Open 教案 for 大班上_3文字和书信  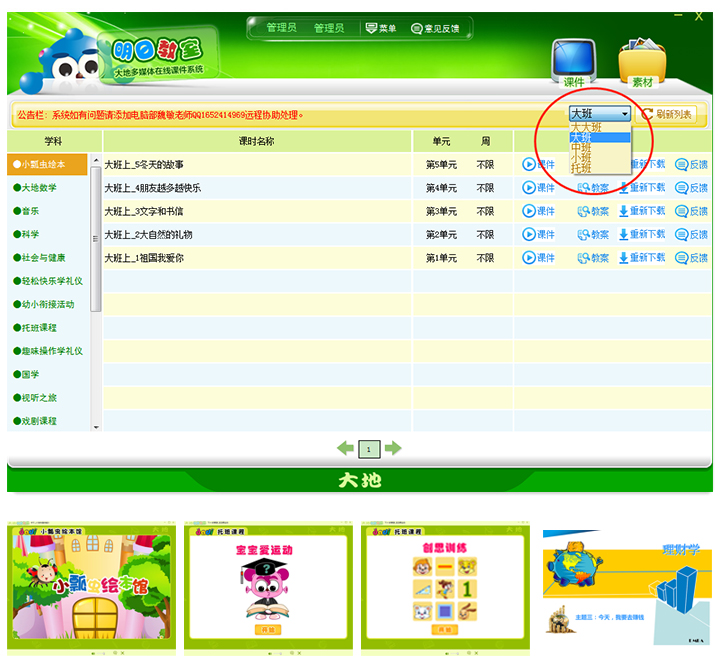click(x=593, y=211)
